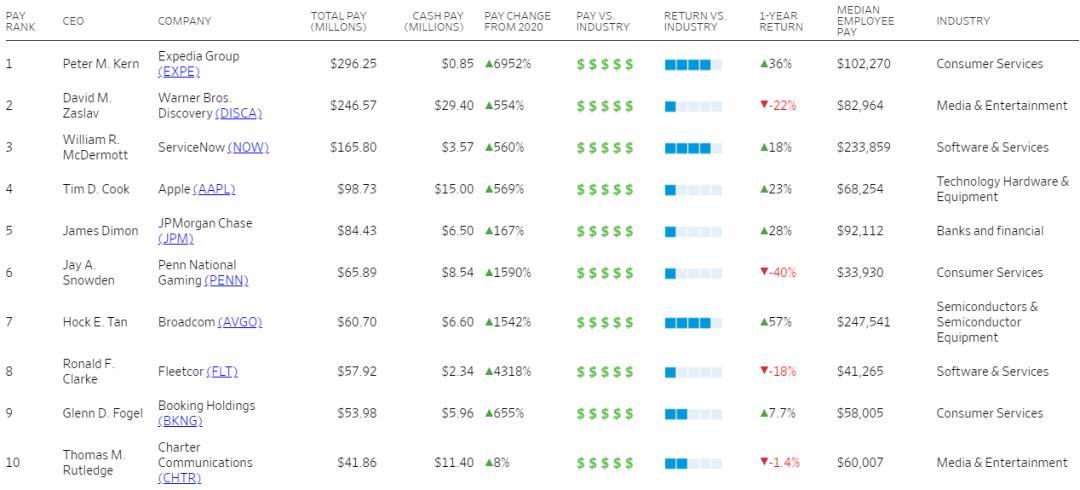The image size is (1080, 490).
Task: Click Expedia's green dollar-sign pay rating
Action: [x=605, y=64]
